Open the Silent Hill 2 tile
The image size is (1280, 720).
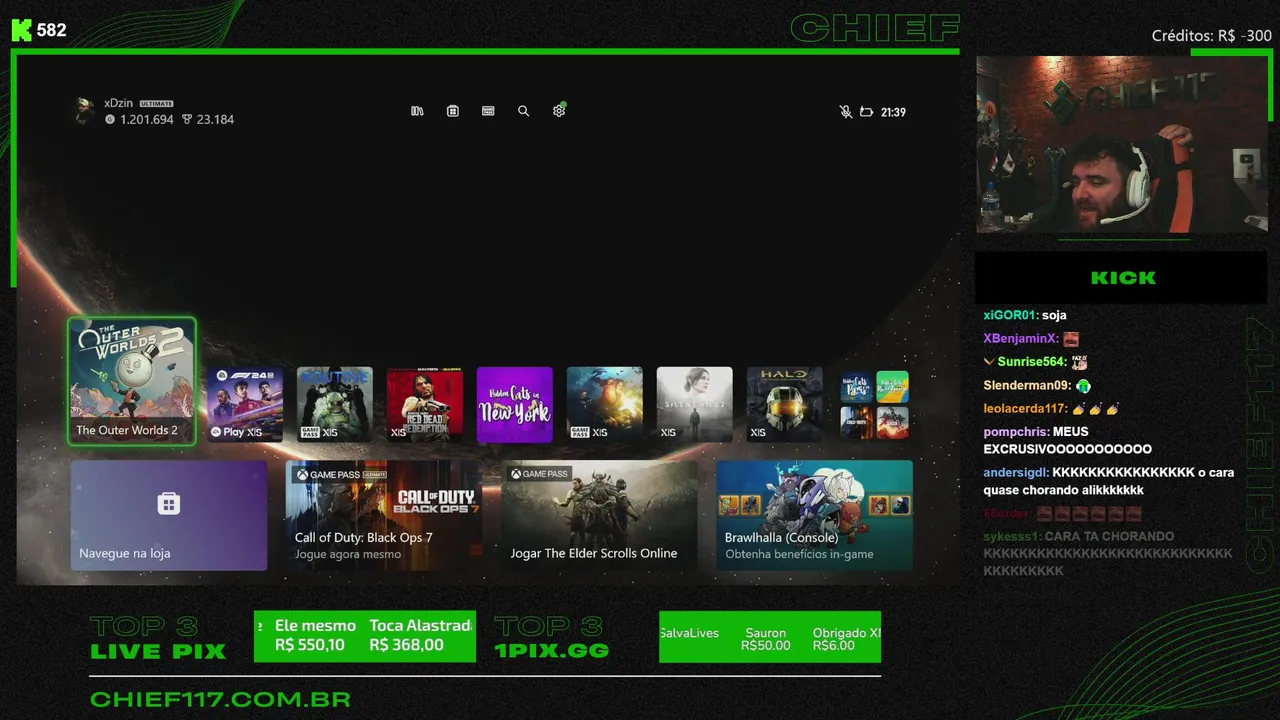[695, 404]
